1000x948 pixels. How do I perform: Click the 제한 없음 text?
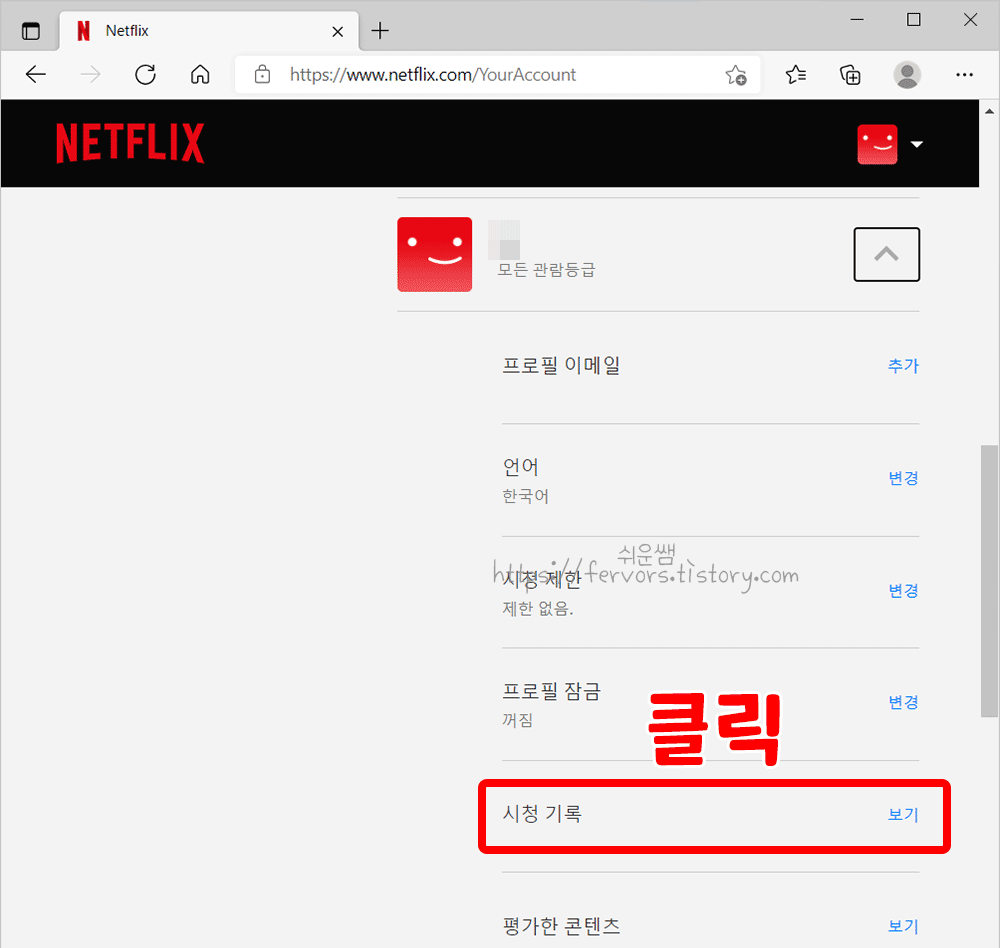coord(538,609)
